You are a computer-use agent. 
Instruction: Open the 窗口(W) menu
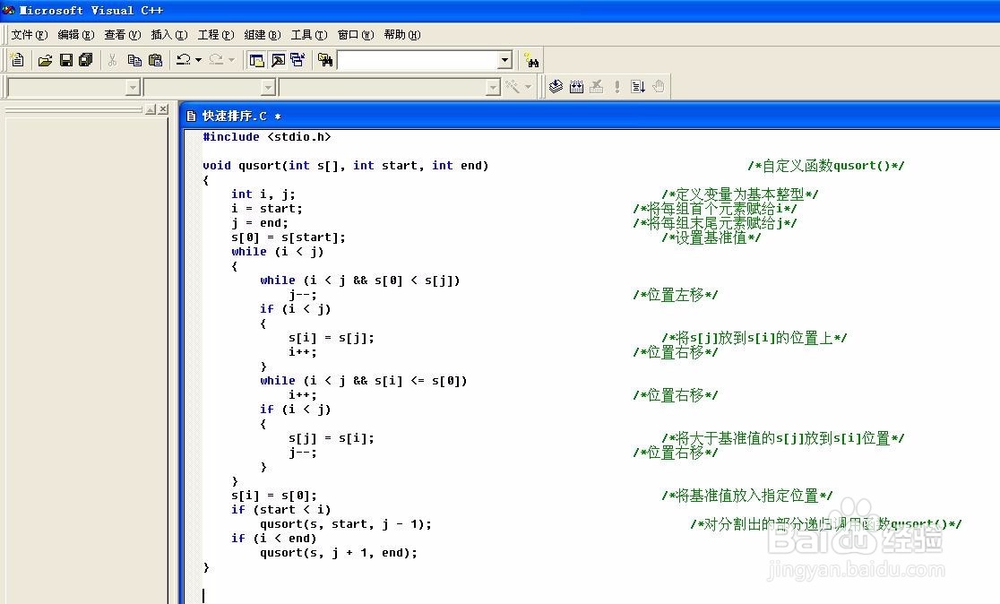pyautogui.click(x=355, y=34)
